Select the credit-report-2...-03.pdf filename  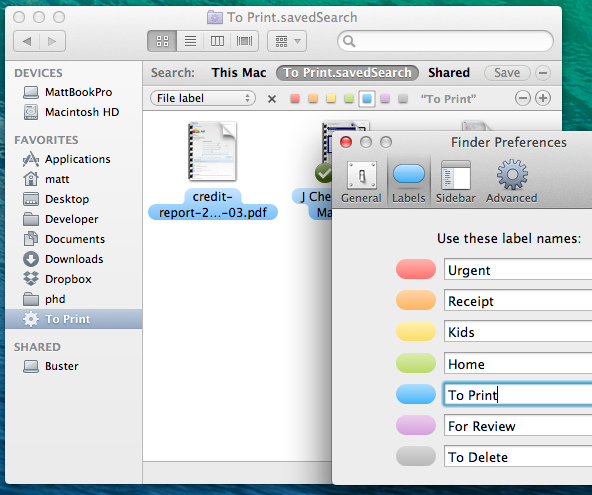pos(213,204)
